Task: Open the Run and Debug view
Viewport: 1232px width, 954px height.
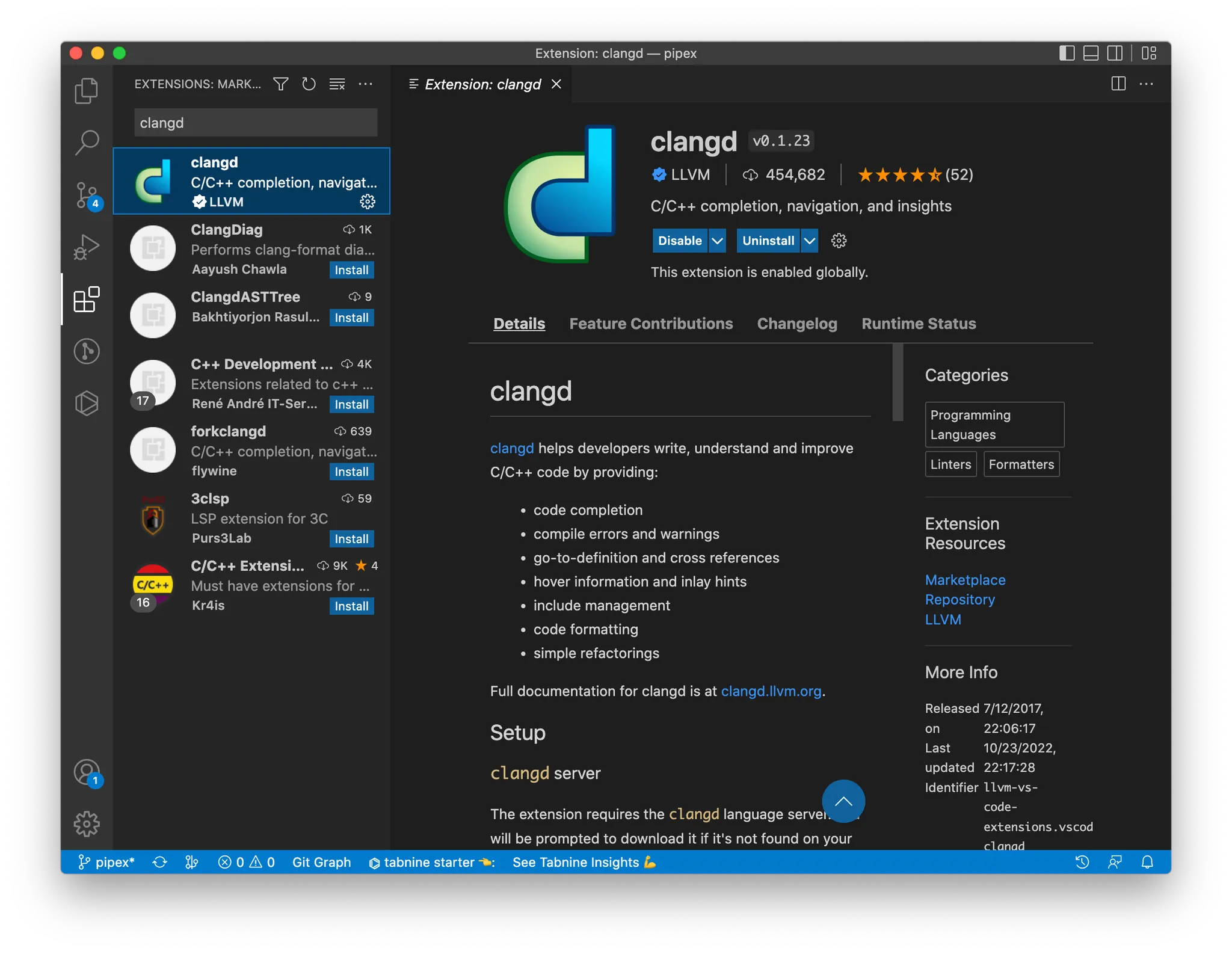Action: click(x=87, y=247)
